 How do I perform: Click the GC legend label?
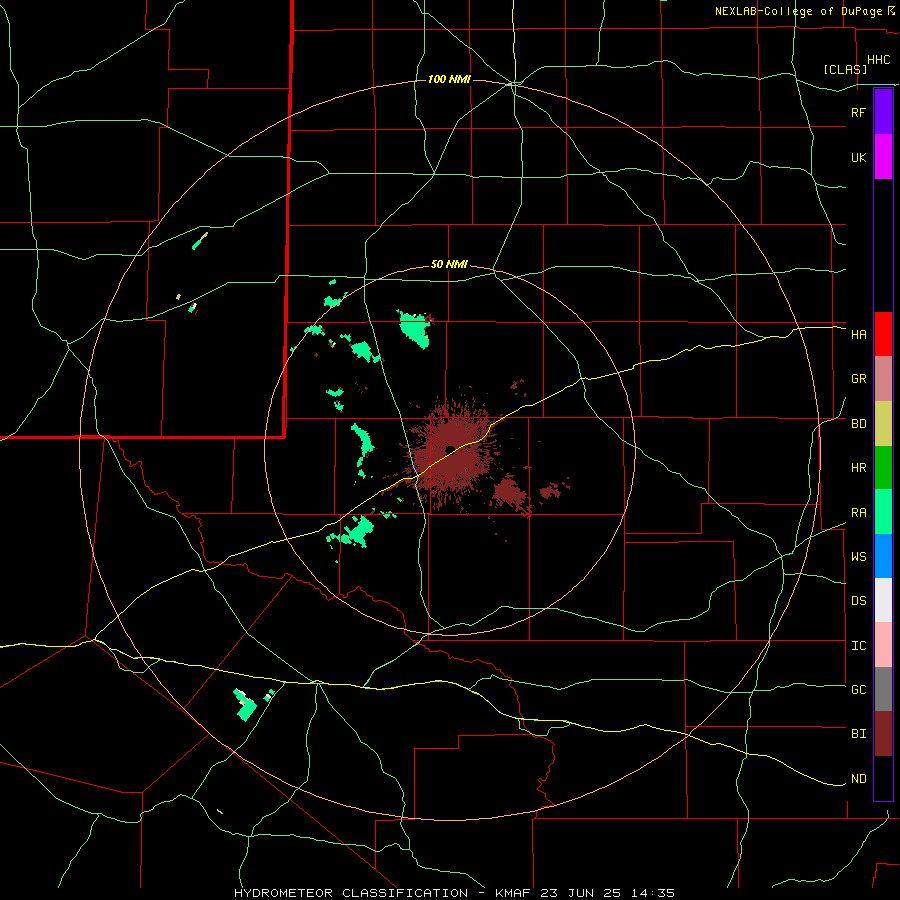tap(858, 689)
